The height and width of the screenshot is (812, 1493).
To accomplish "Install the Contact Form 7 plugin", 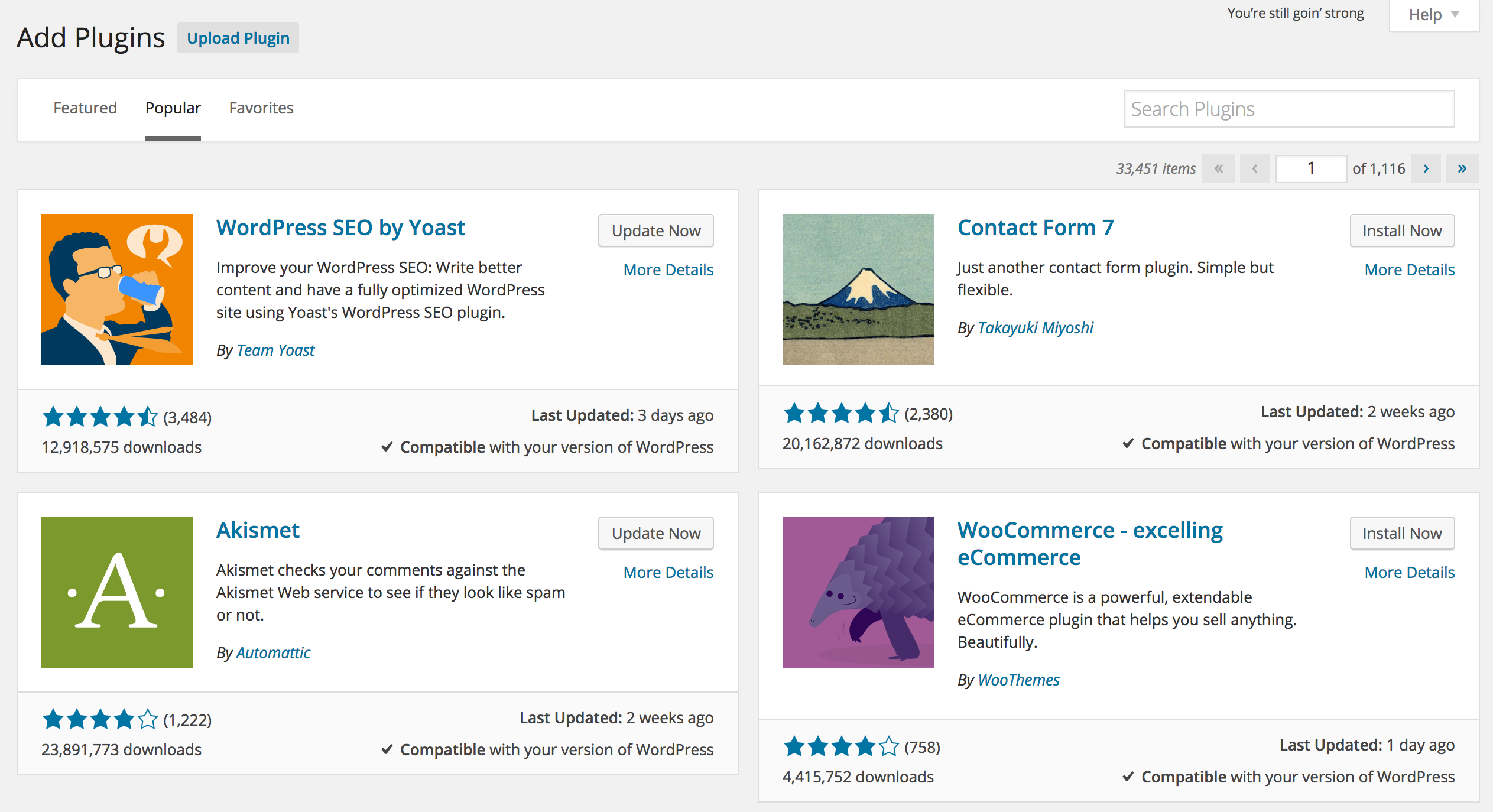I will (1401, 230).
